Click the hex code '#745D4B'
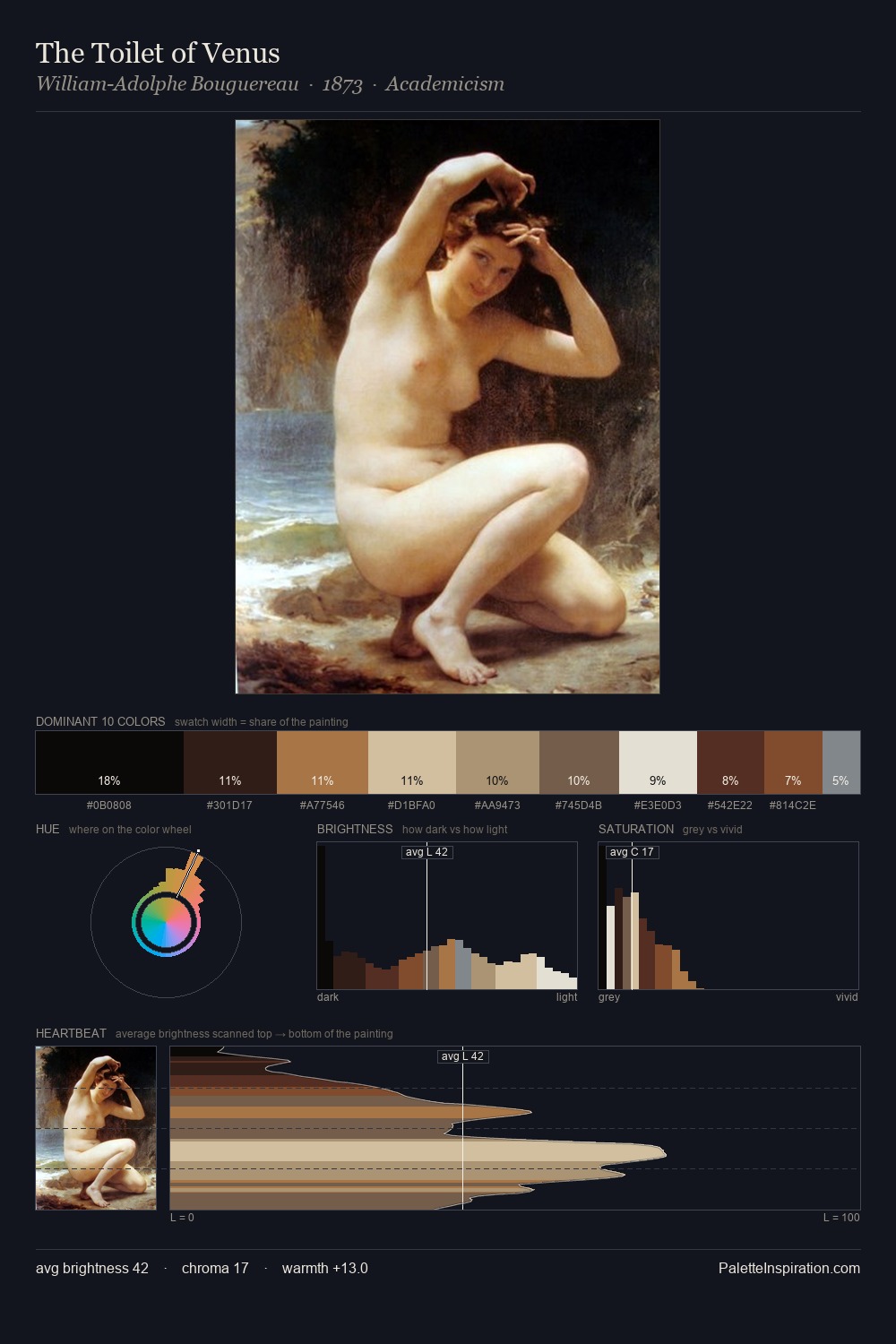 (x=579, y=806)
